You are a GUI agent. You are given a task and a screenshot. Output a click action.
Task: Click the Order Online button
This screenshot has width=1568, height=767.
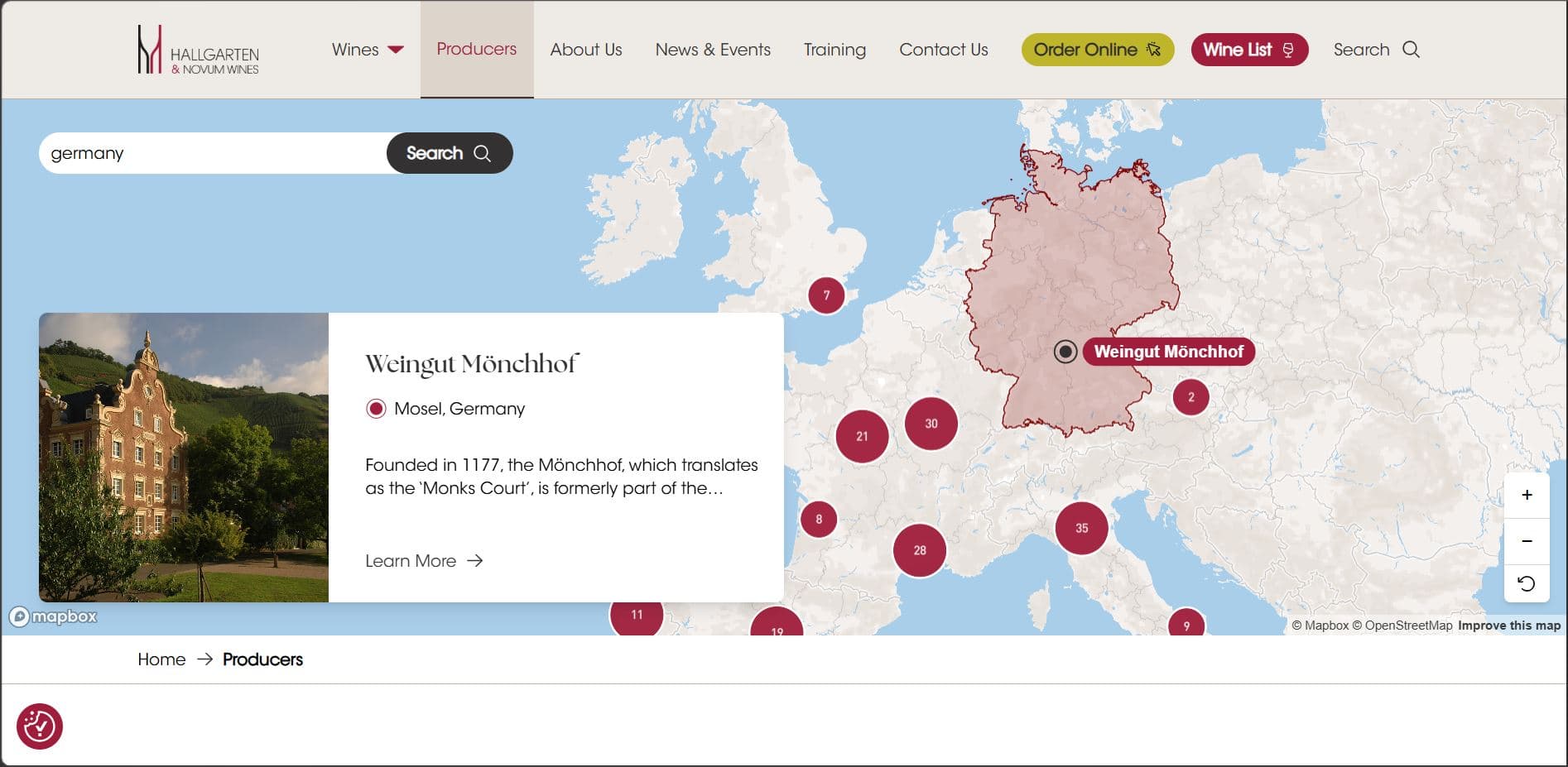click(x=1098, y=50)
